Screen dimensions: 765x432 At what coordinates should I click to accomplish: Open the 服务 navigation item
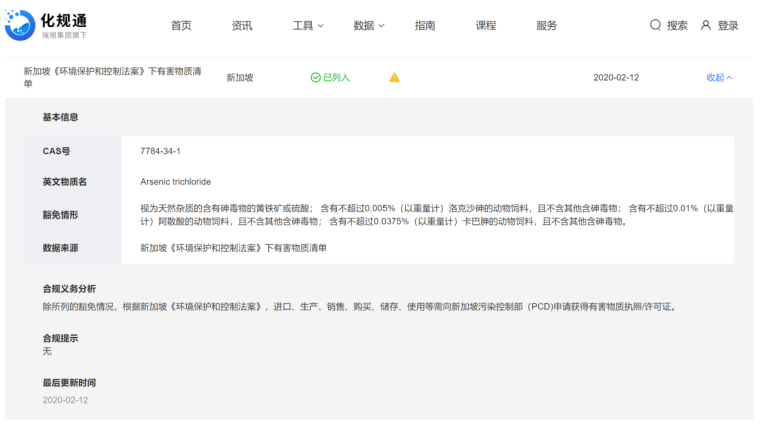coord(547,26)
